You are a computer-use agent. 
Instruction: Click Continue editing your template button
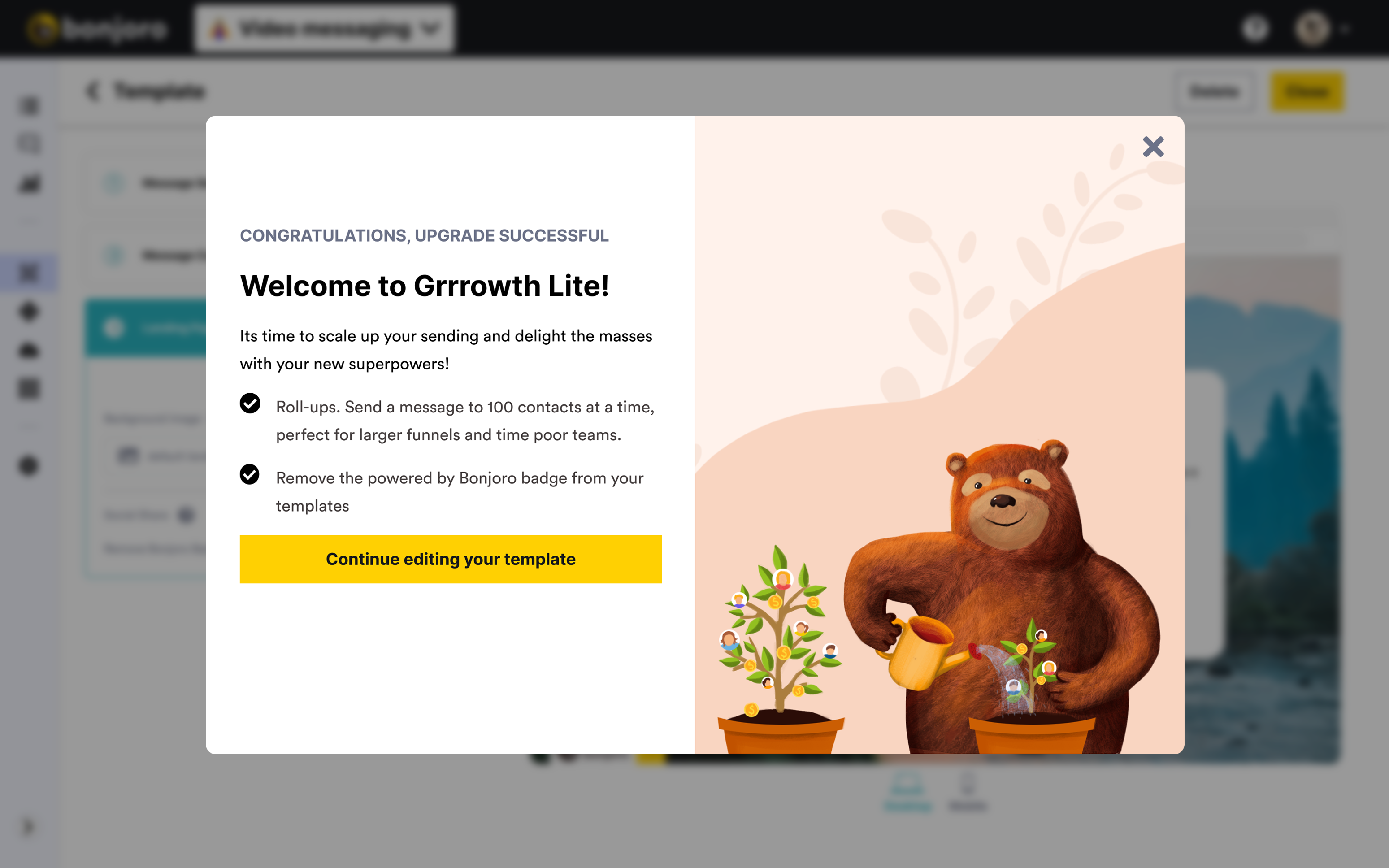click(451, 559)
